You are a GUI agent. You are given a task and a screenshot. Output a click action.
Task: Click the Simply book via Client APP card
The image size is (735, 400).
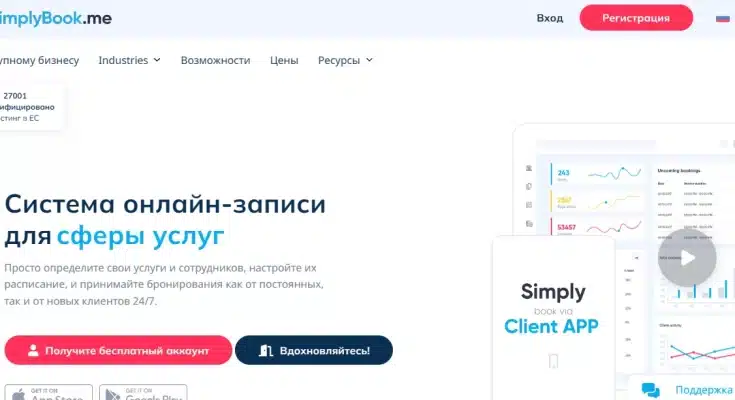(553, 319)
